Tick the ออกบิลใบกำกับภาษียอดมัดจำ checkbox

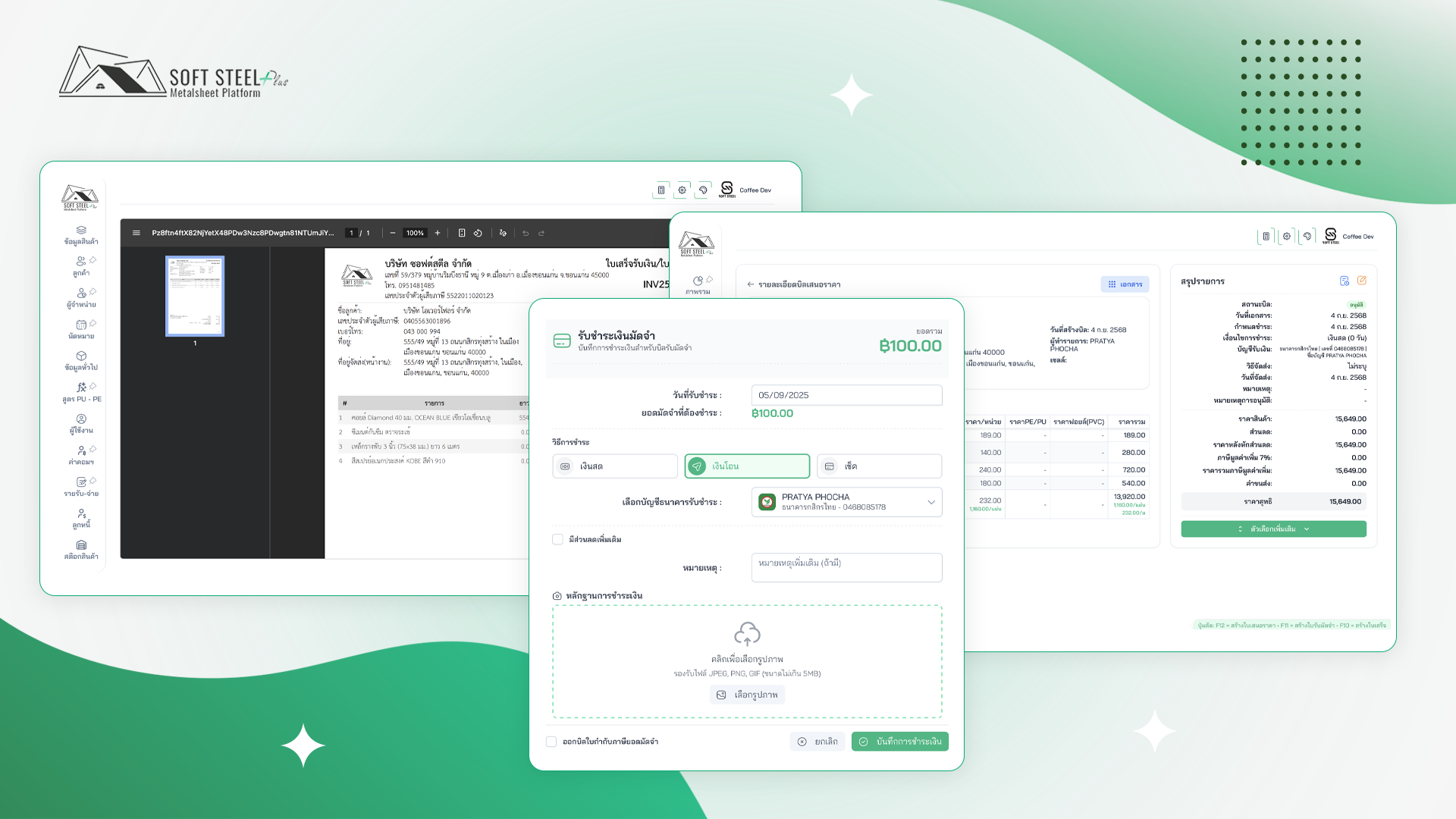[551, 742]
